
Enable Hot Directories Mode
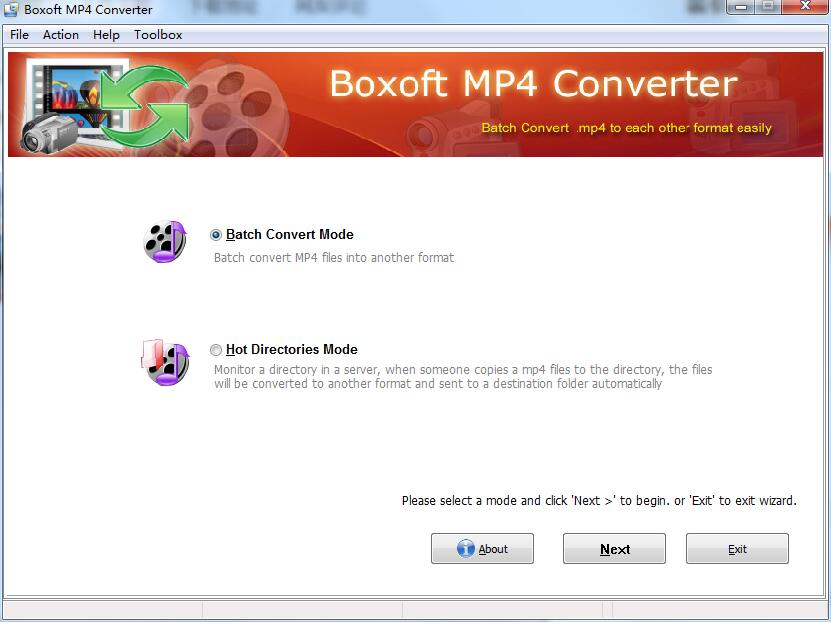point(215,349)
